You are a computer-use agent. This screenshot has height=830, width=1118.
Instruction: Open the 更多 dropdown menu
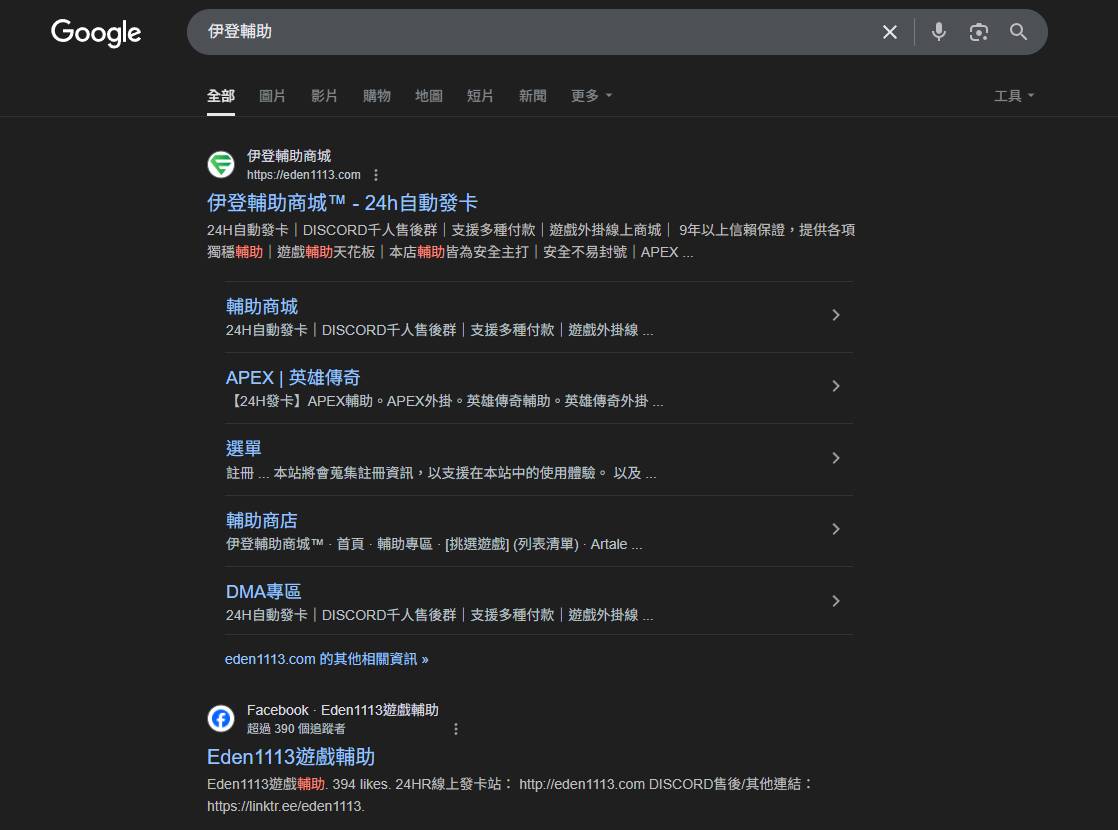[591, 96]
